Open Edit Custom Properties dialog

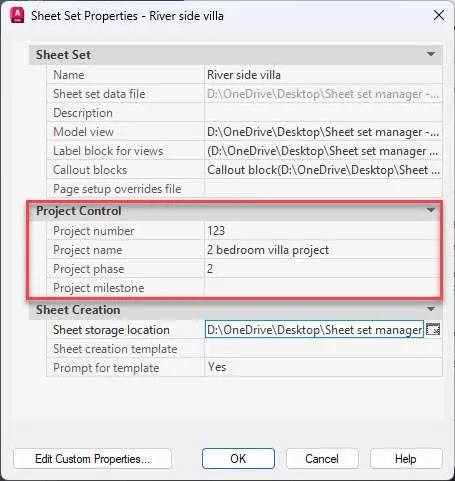tap(93, 459)
